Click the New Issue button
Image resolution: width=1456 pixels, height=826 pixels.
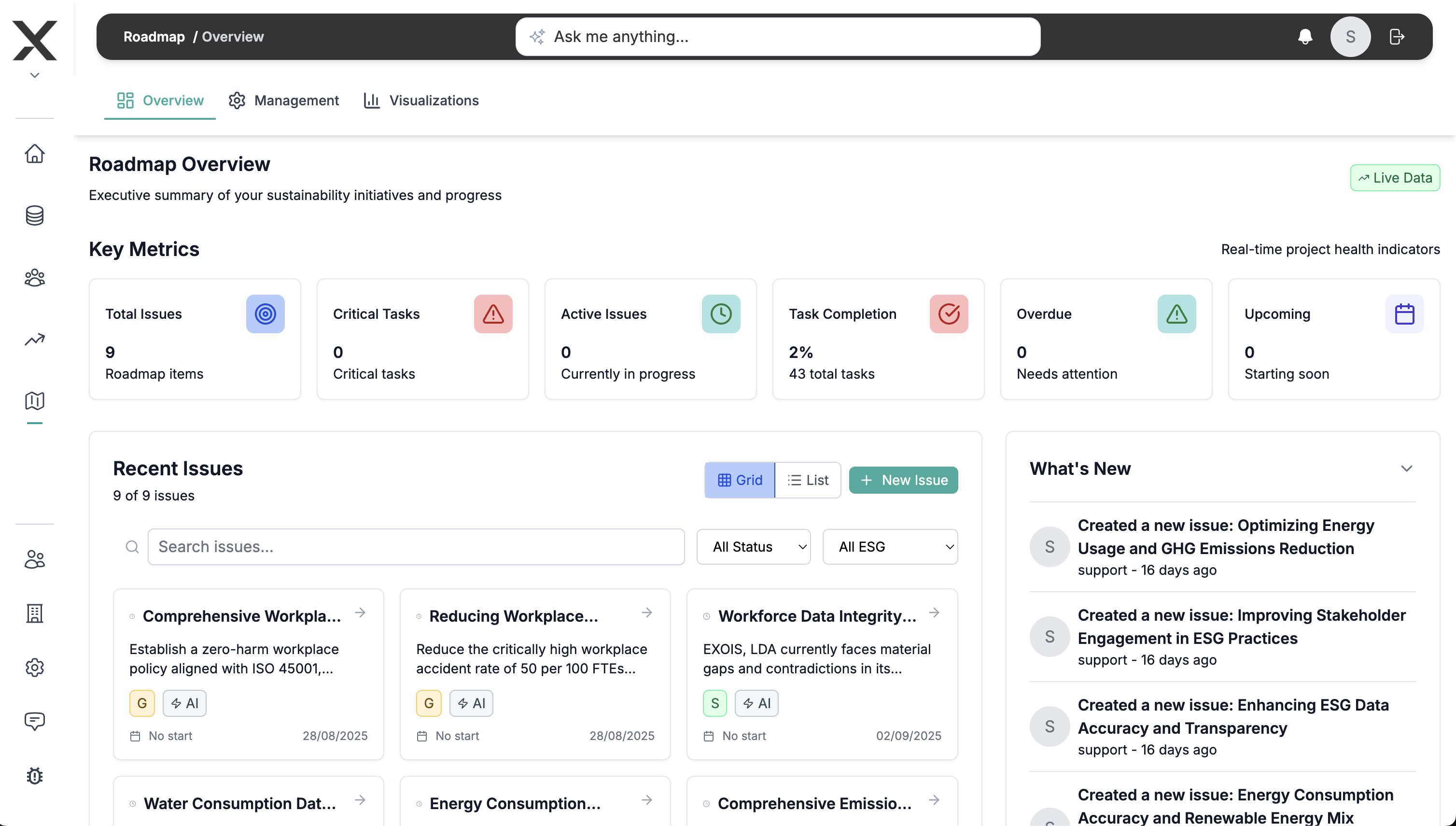(x=903, y=480)
